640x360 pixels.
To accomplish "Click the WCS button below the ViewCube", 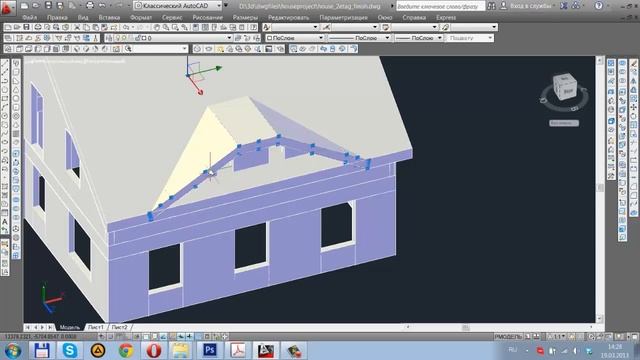I will click(x=564, y=123).
